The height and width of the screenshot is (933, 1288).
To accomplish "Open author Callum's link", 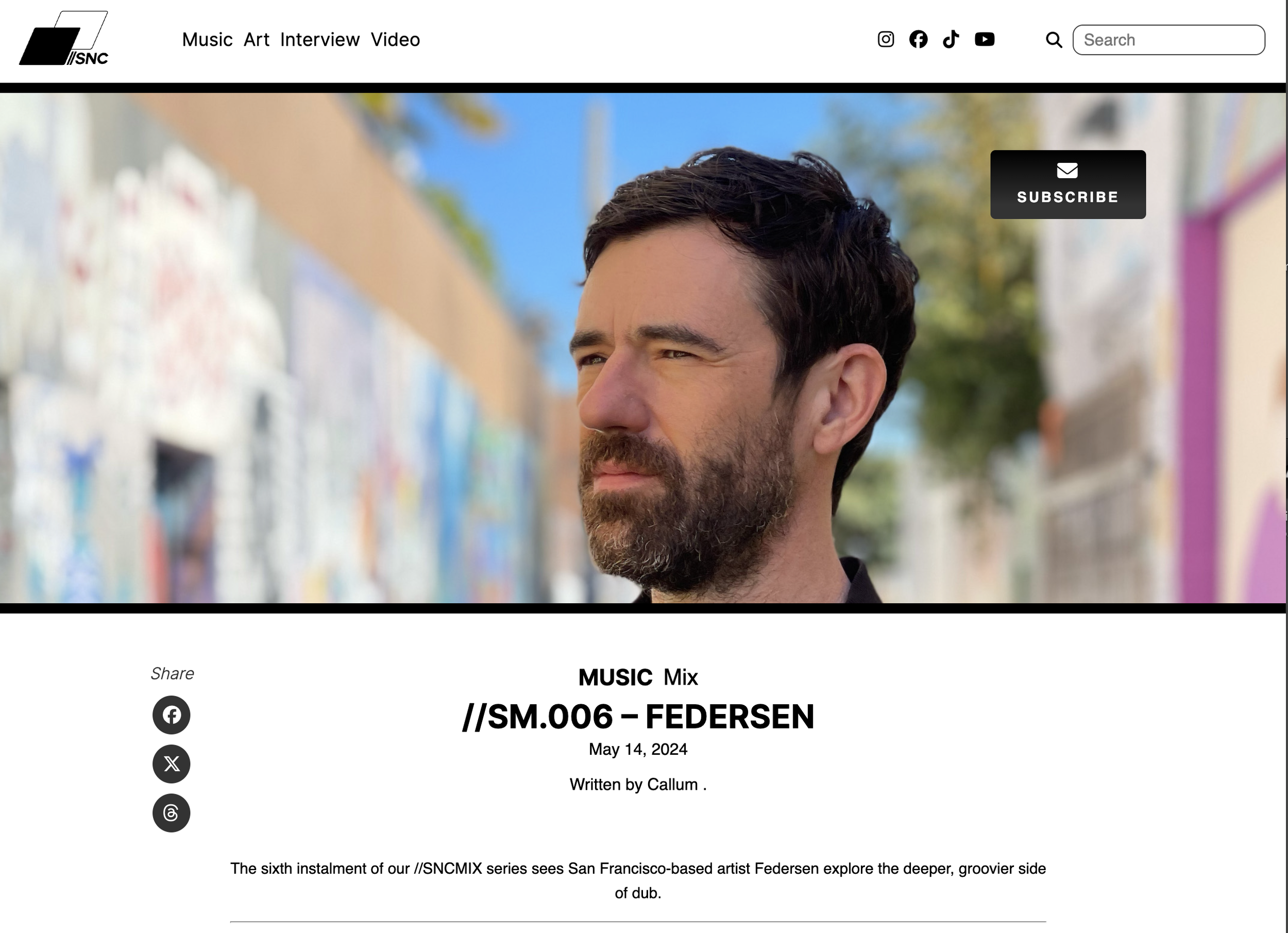I will (x=672, y=784).
